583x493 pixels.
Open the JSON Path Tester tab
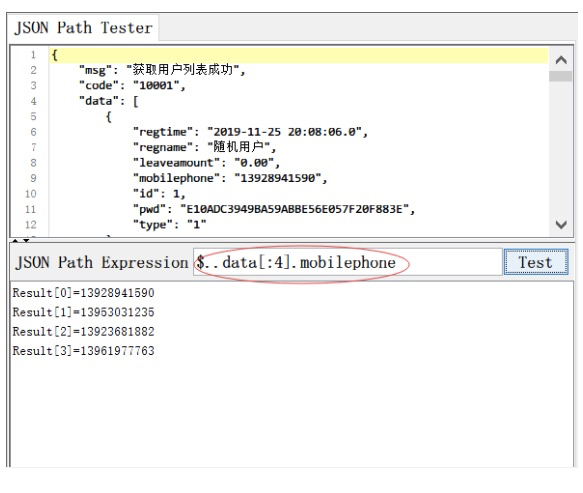point(83,28)
